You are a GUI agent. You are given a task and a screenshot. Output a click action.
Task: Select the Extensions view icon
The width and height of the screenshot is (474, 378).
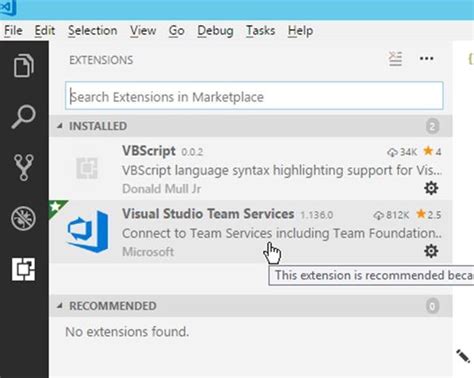[x=23, y=269]
